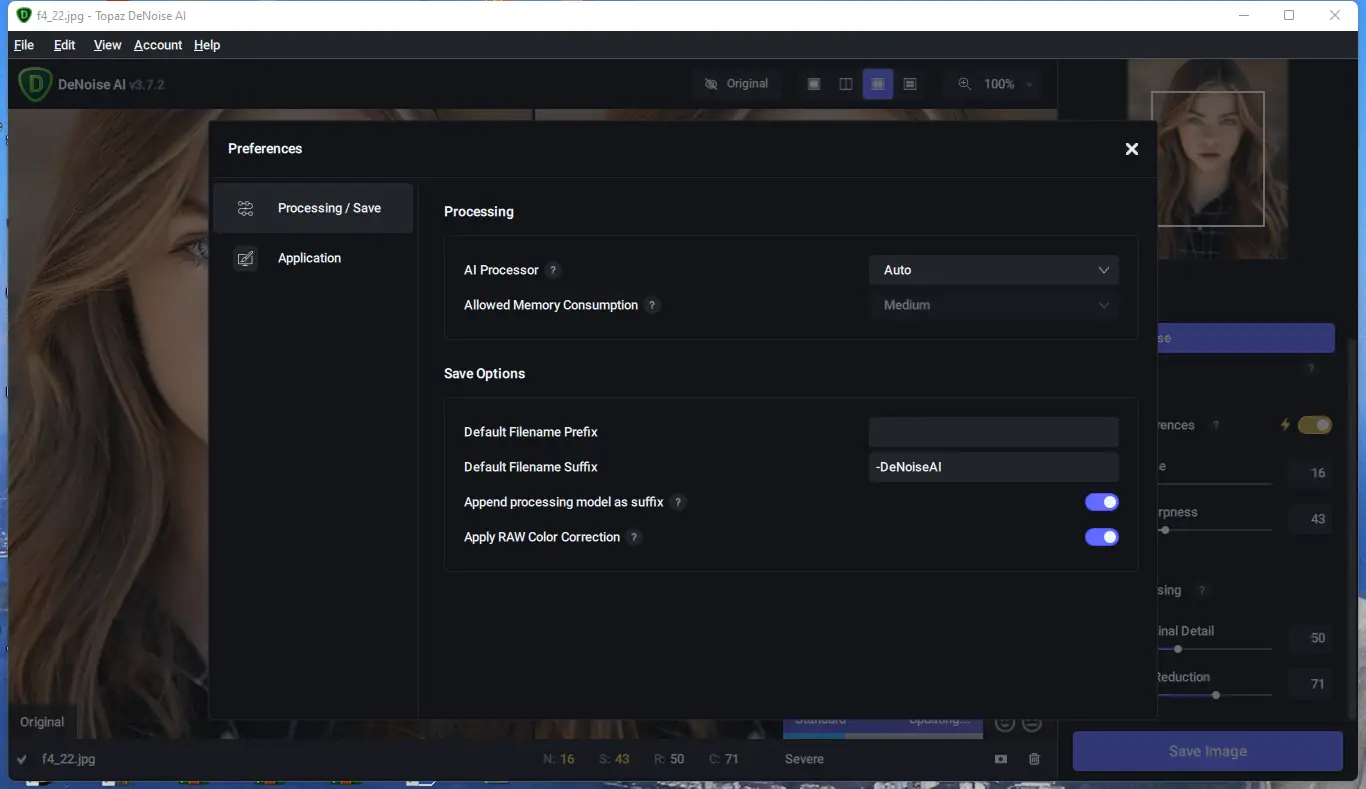The width and height of the screenshot is (1366, 789).
Task: Click the Original label on the preview
Action: pos(42,722)
